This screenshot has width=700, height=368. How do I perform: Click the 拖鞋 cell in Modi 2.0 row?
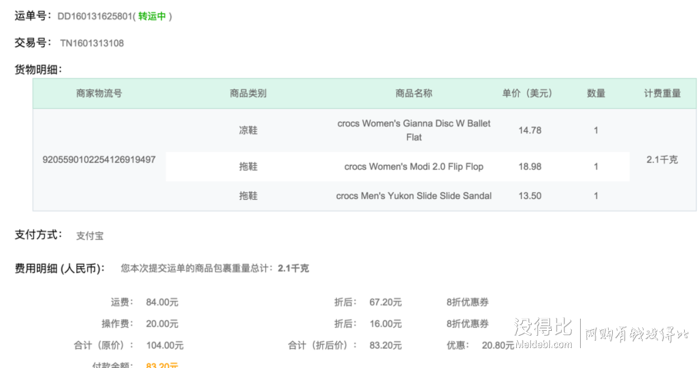coord(248,167)
